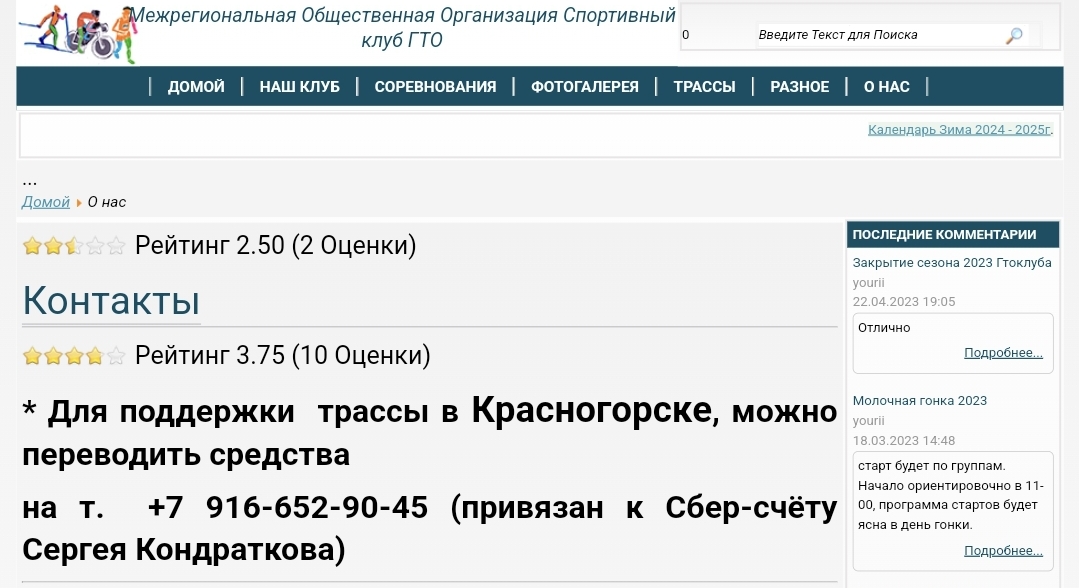Click the author yourii under Молочная гонка
Viewport: 1079px width, 588px height.
pos(868,421)
